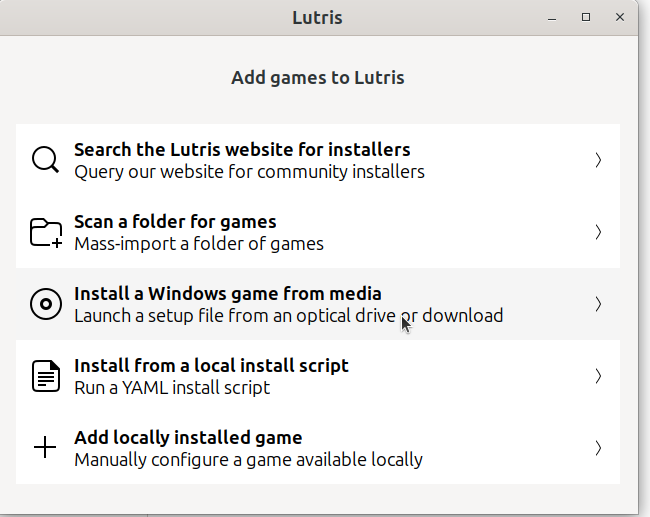650x517 pixels.
Task: Open chevron for Install a Windows game
Action: point(598,304)
